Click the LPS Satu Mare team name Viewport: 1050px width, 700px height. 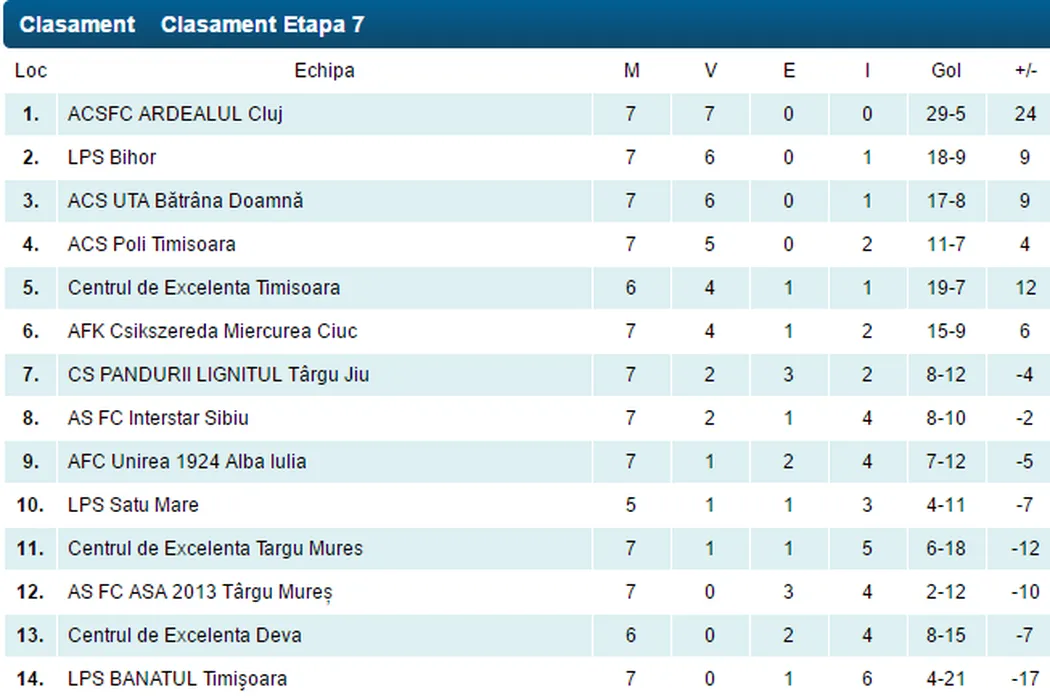[133, 505]
